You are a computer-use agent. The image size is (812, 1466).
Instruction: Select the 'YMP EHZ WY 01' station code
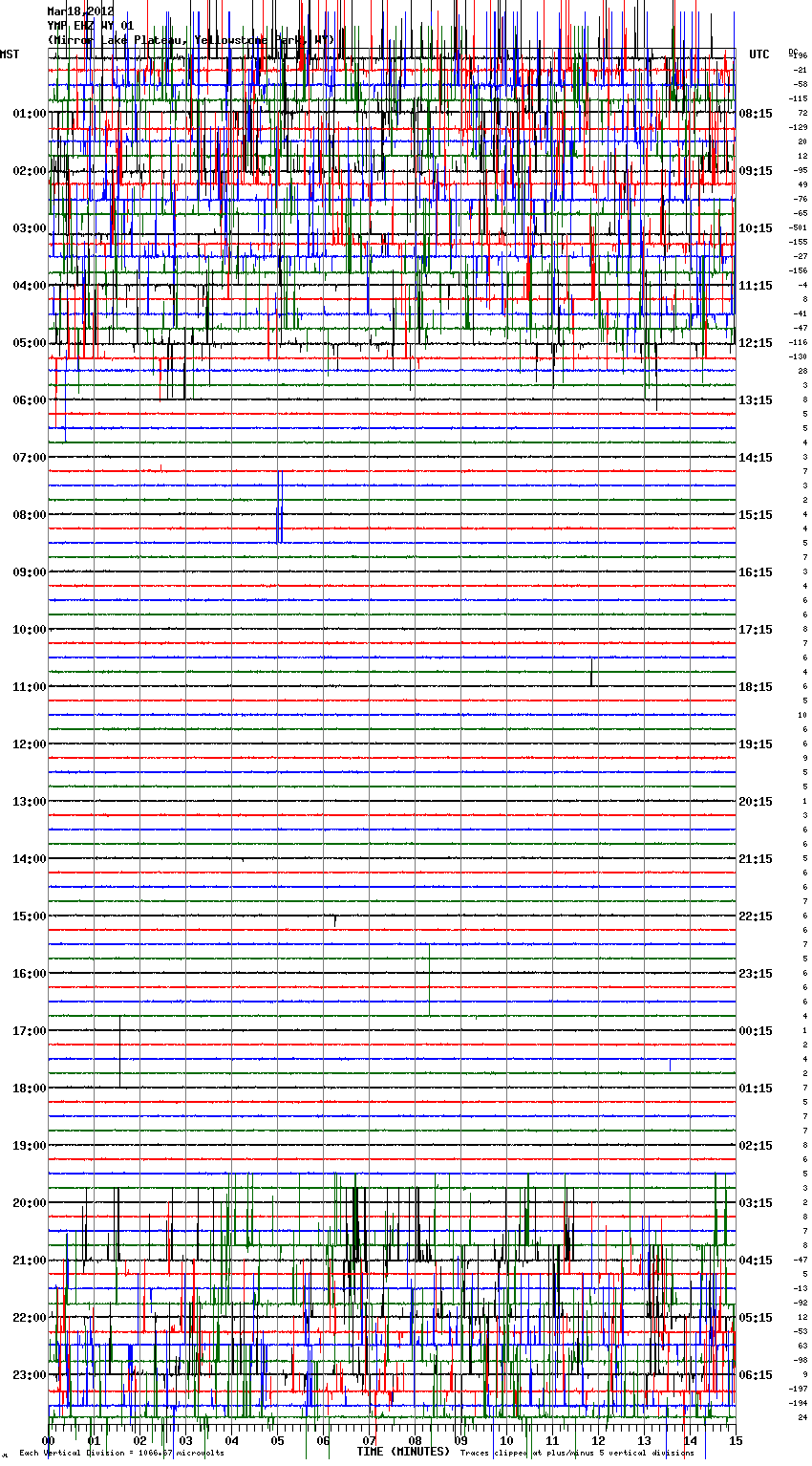click(x=91, y=26)
